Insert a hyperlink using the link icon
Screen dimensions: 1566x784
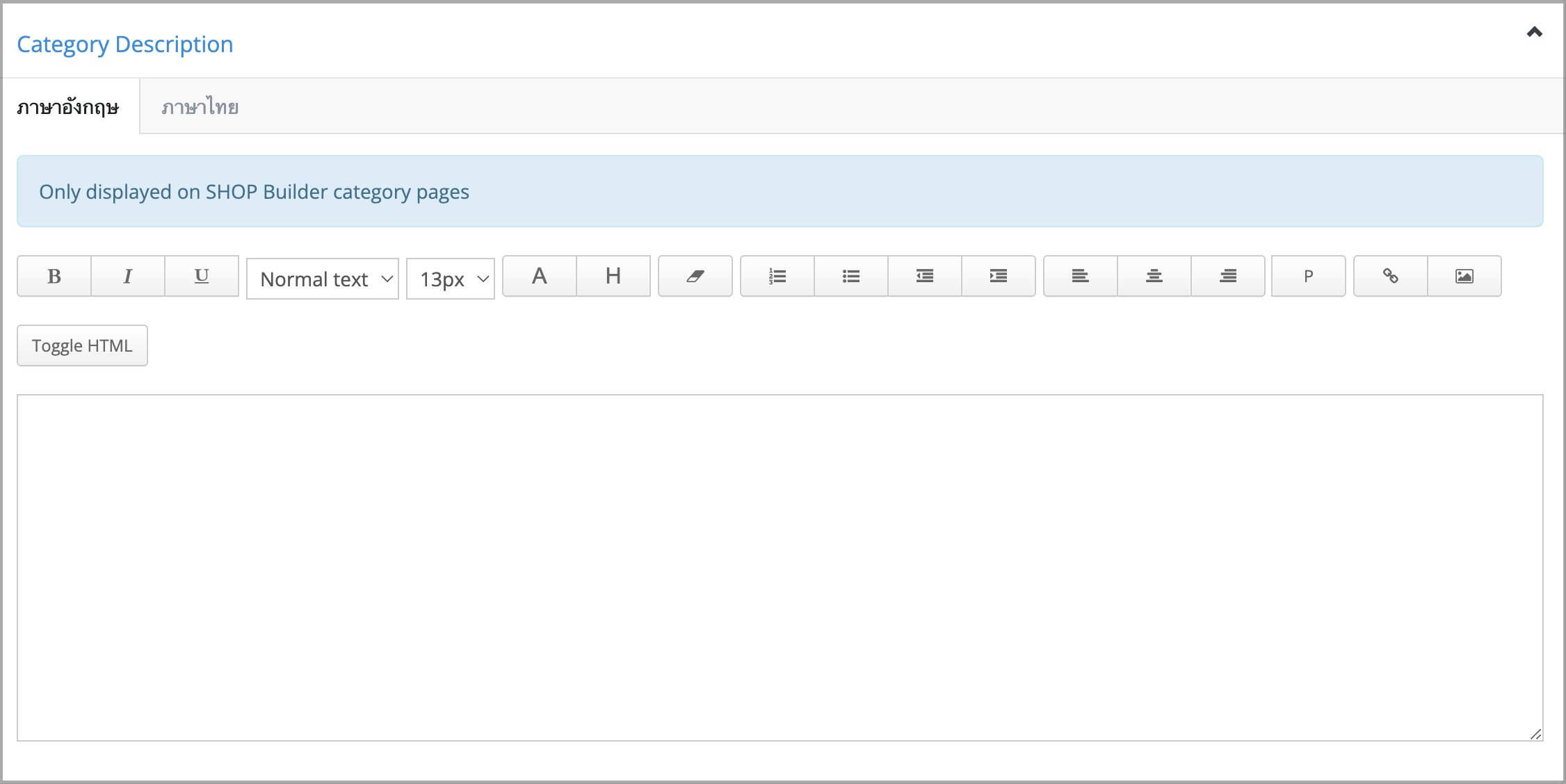[1391, 276]
